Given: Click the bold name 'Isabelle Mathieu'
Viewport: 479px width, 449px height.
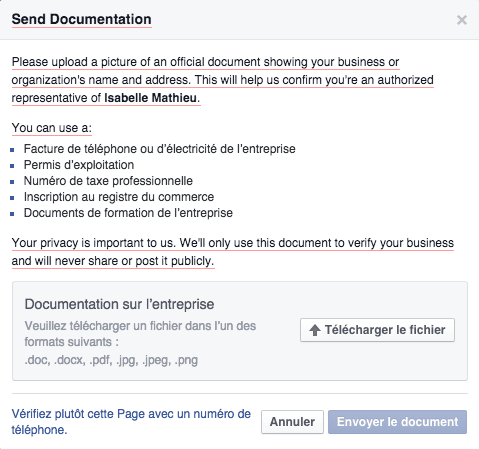Looking at the screenshot, I should point(150,98).
